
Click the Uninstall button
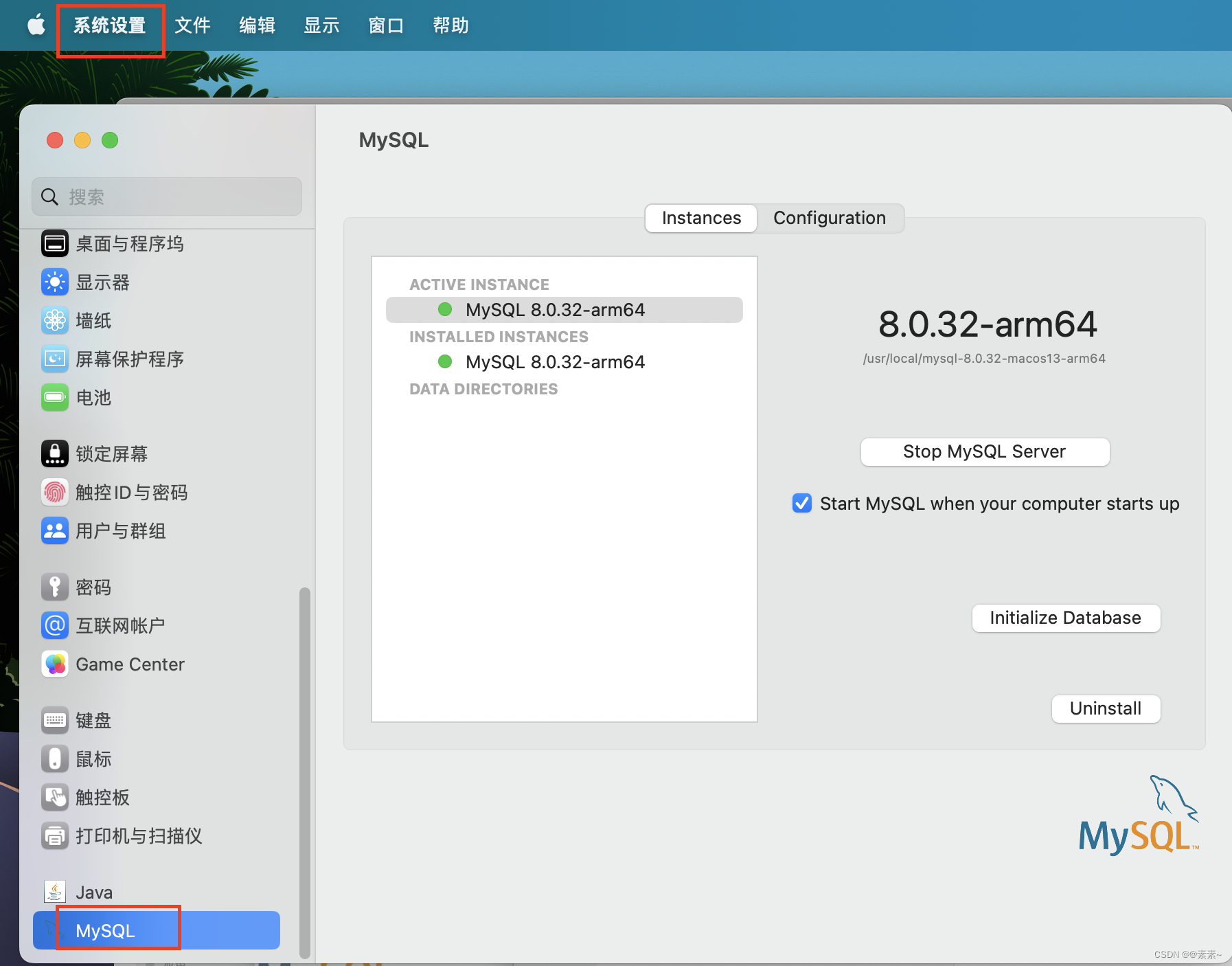1106,708
